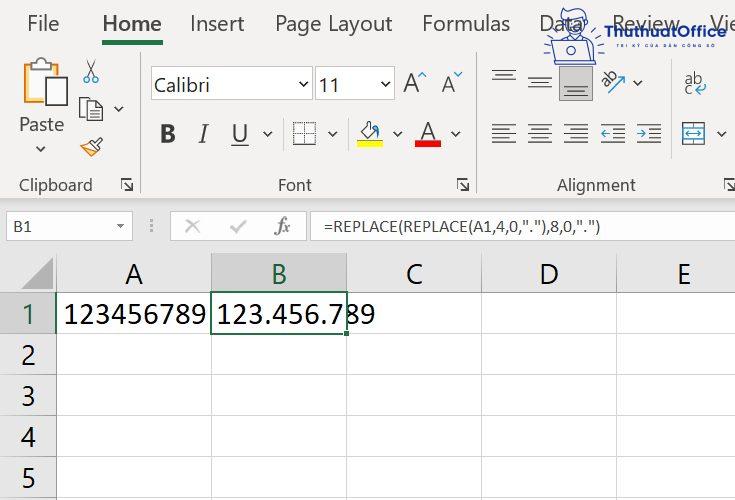Decrease font size with small A

(452, 83)
